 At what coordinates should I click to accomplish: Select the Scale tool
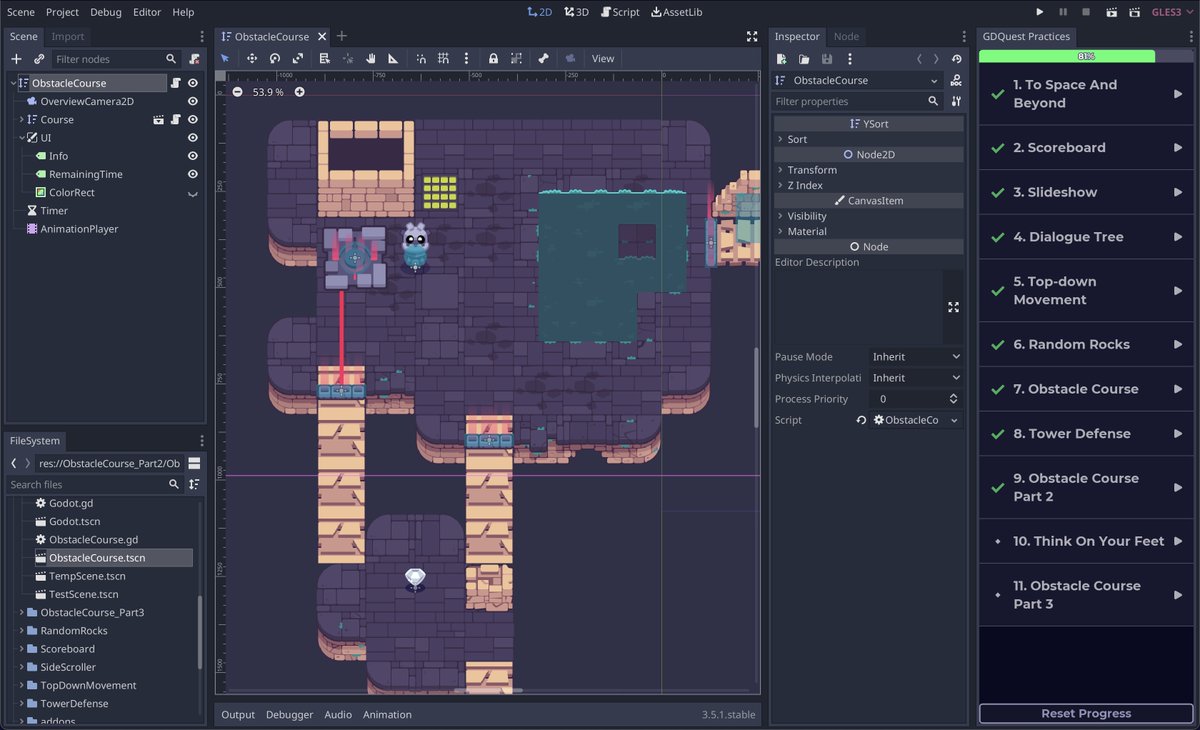(297, 58)
